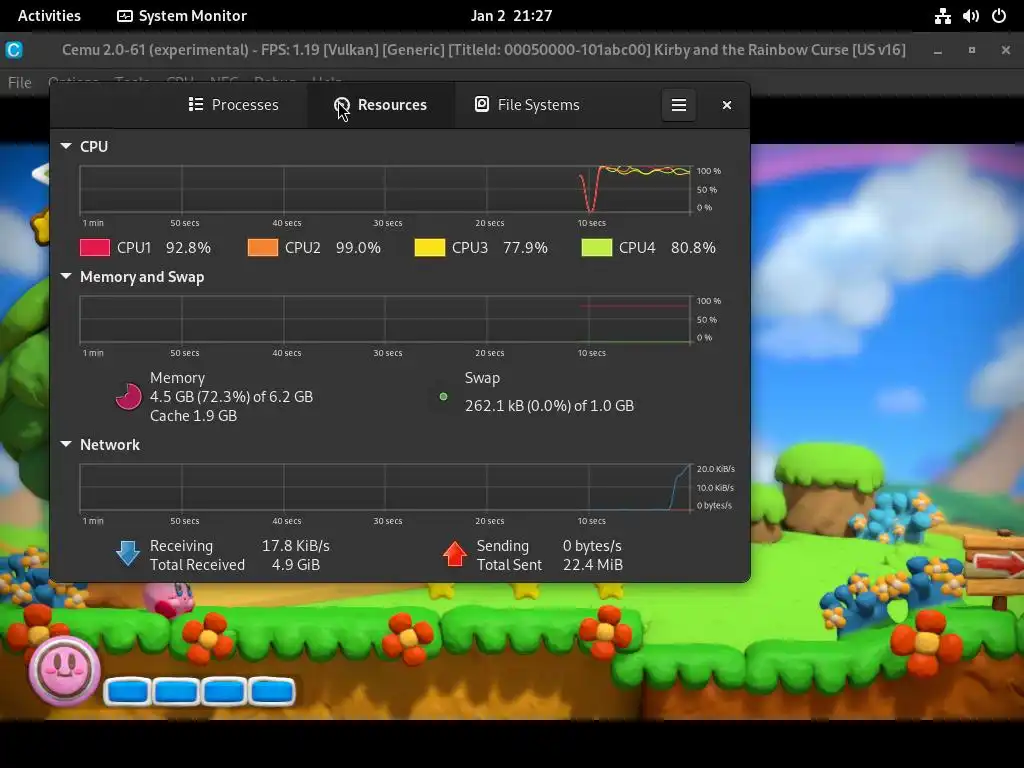
Task: Collapse the Memory and Swap section
Action: [x=66, y=276]
